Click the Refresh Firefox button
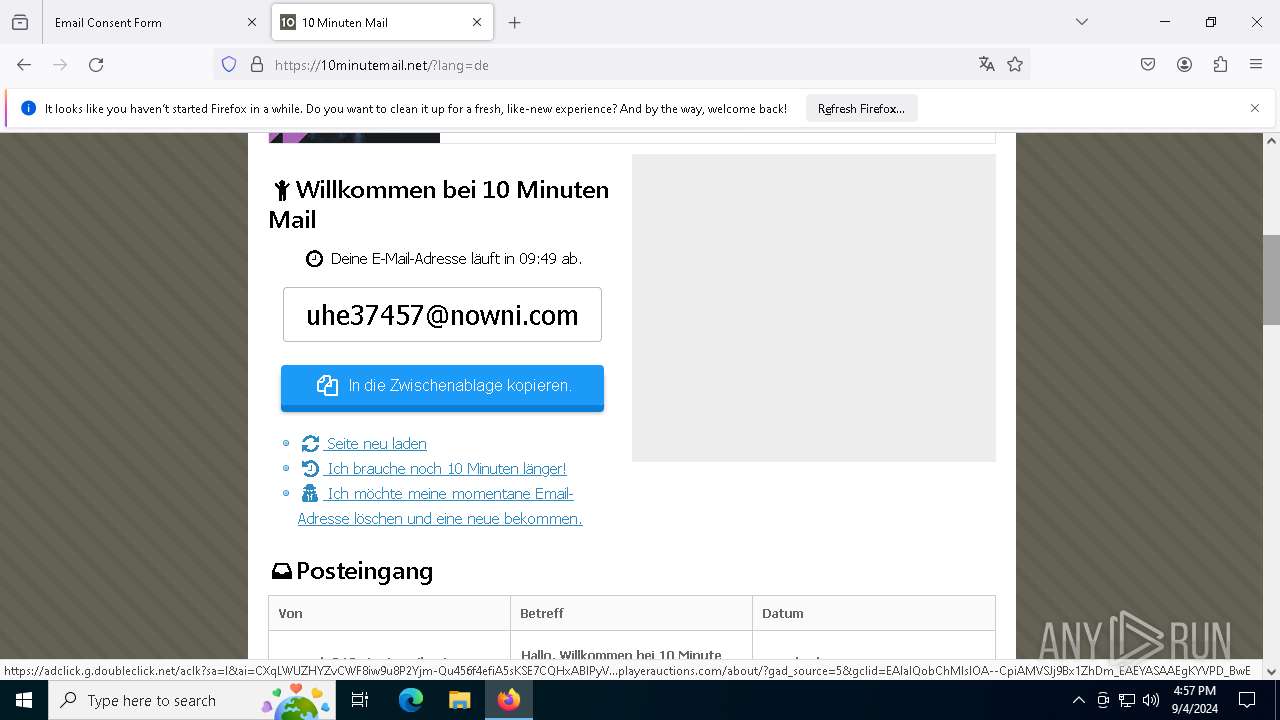Image resolution: width=1280 pixels, height=720 pixels. coord(861,109)
